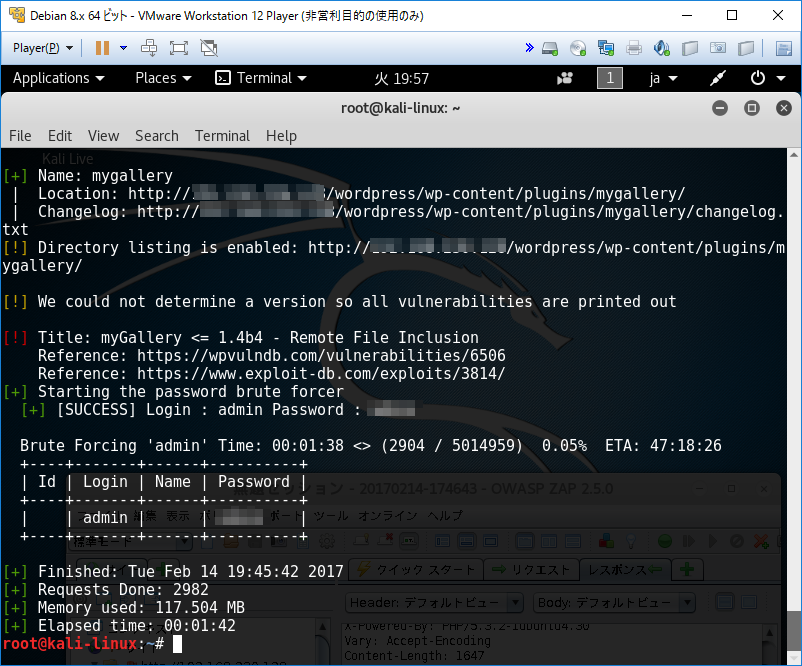Click the screen recorder camera icon

[x=565, y=78]
